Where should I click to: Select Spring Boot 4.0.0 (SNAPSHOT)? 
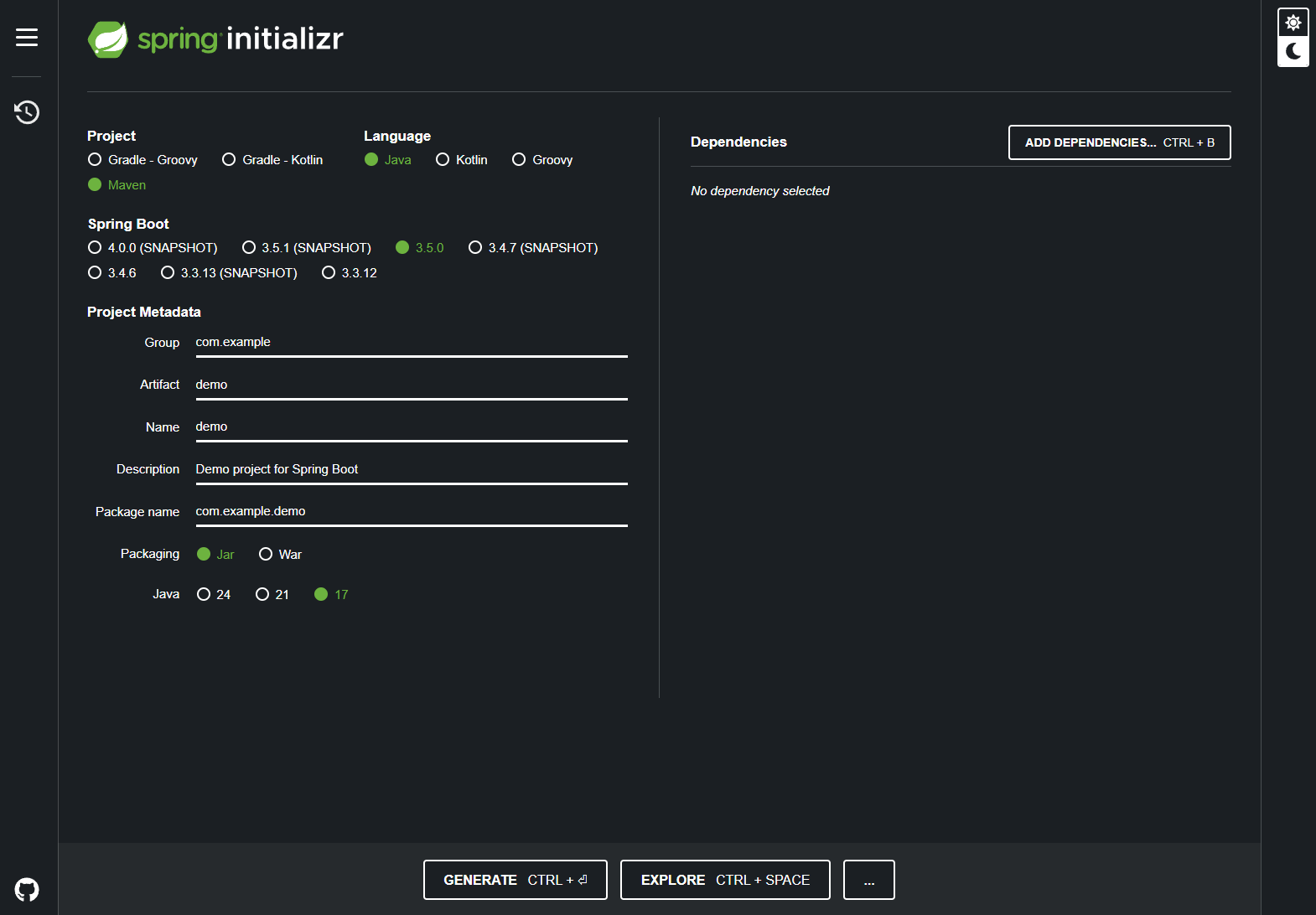[x=153, y=248]
